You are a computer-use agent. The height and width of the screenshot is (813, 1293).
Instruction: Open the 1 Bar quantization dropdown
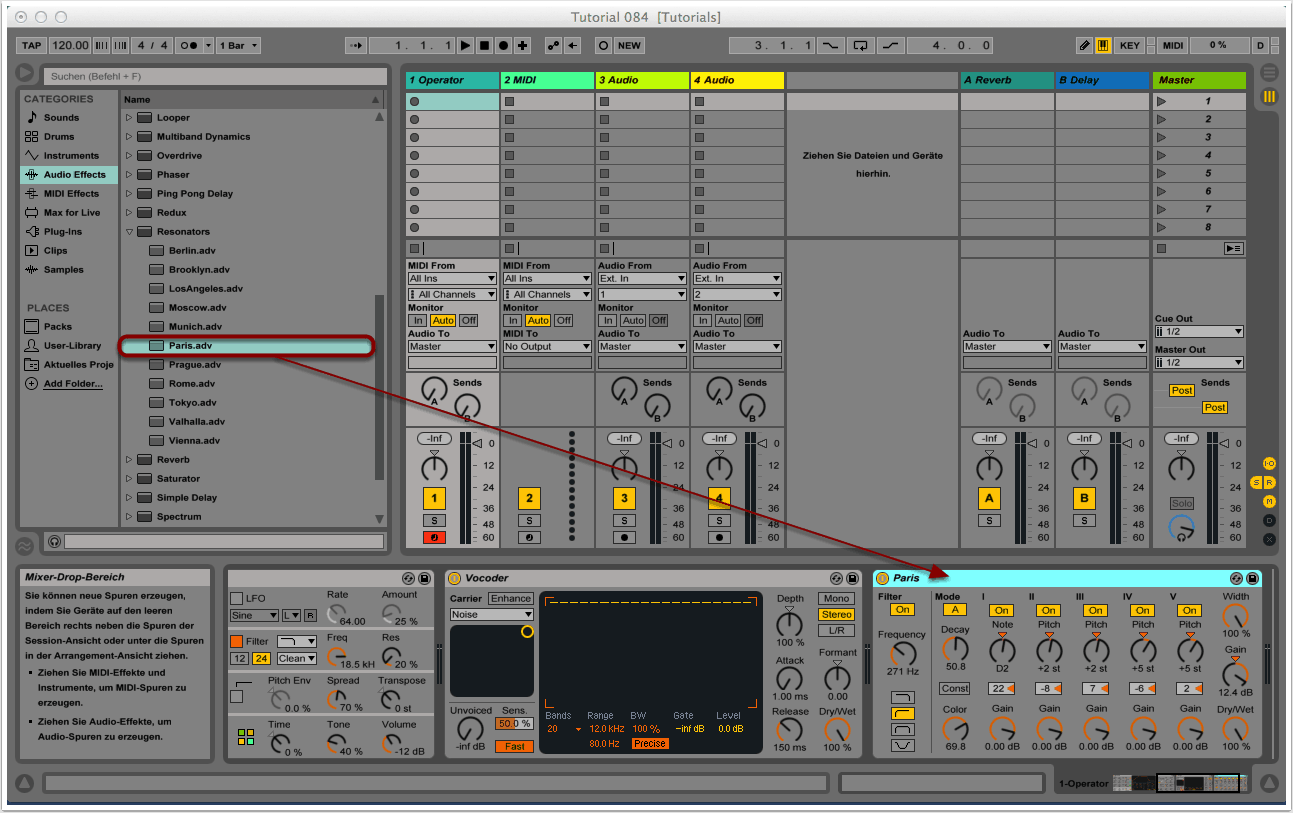click(x=240, y=46)
